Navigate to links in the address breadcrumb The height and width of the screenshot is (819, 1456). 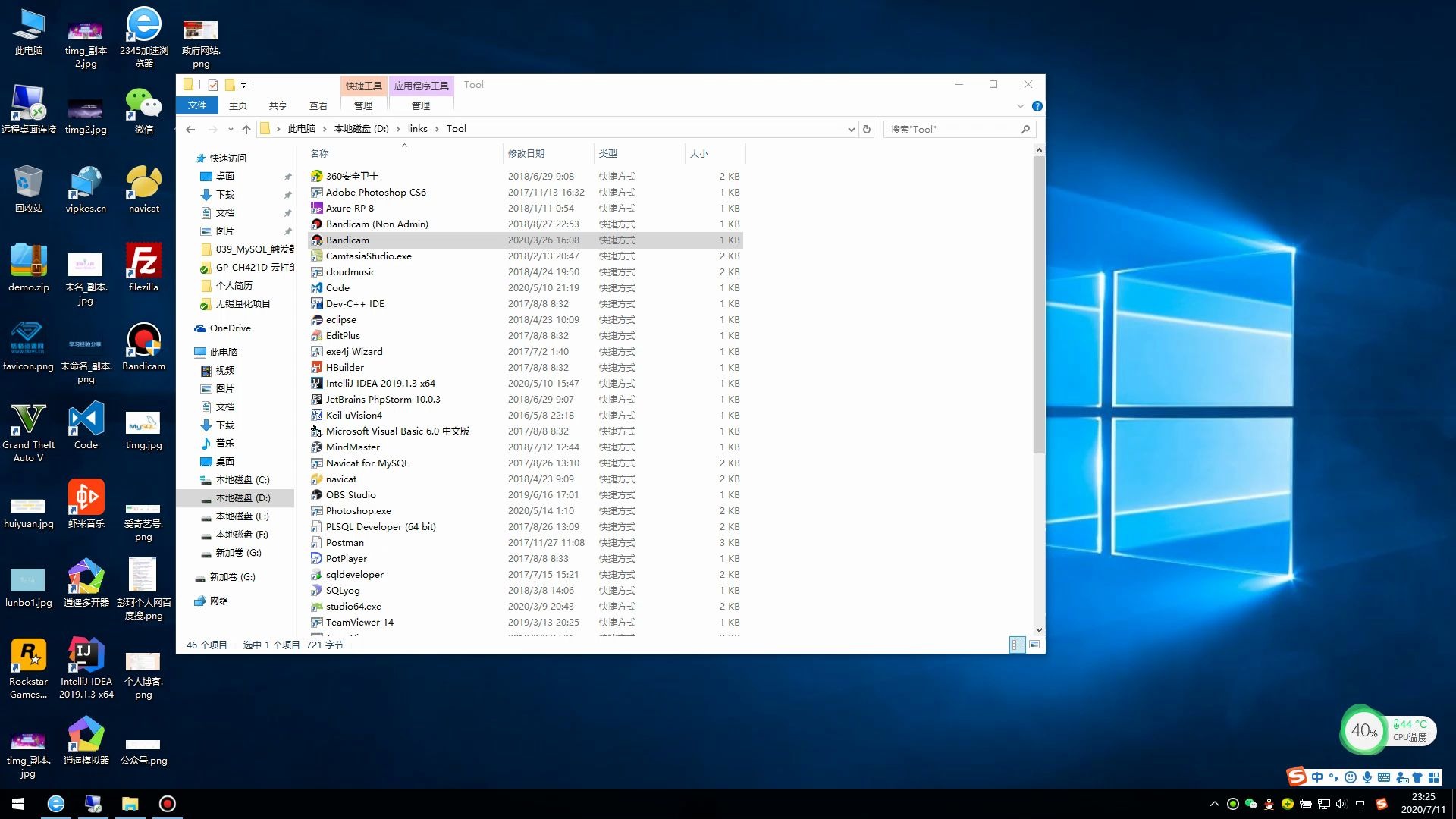coord(418,129)
